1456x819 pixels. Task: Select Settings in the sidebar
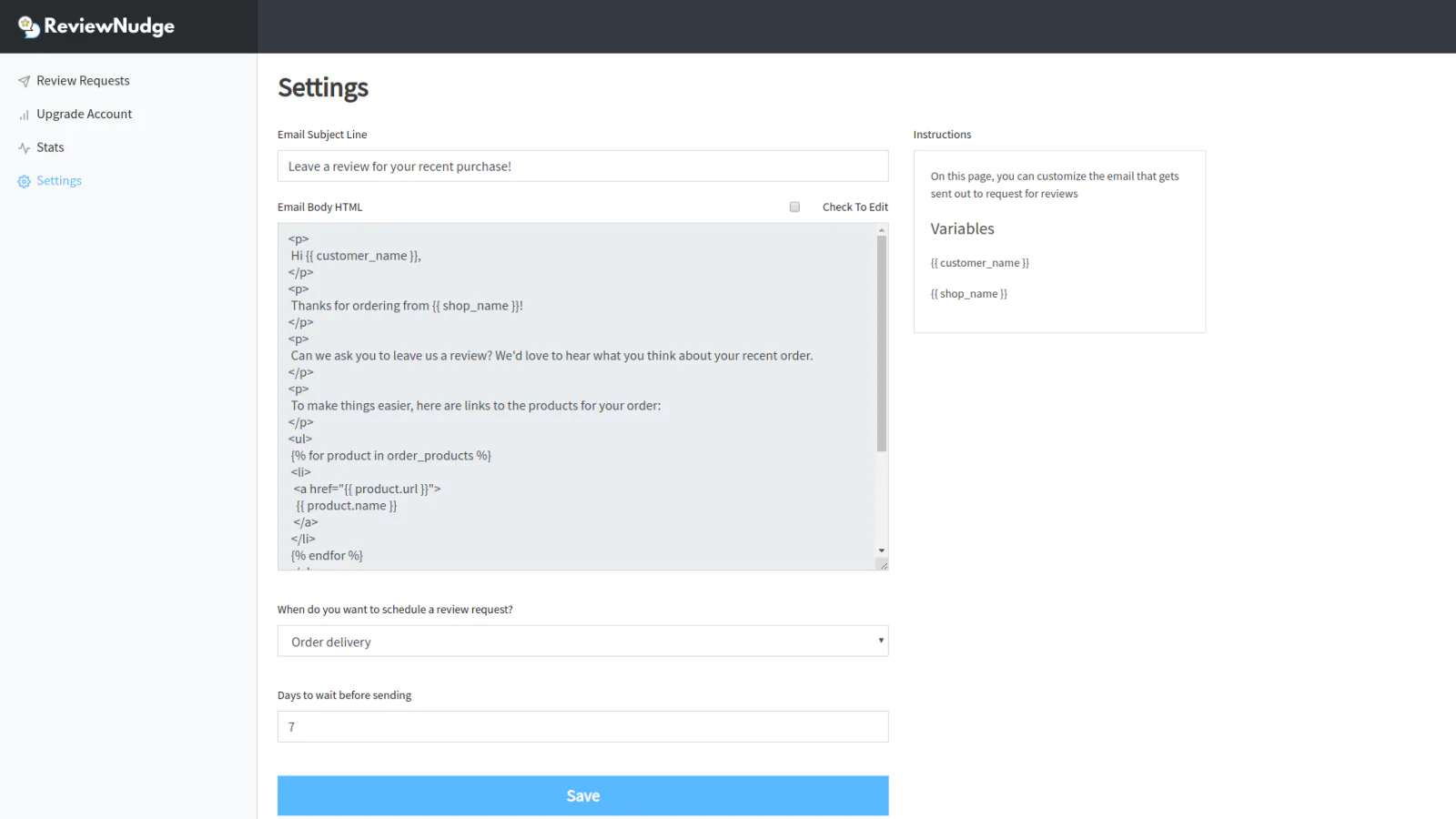[x=59, y=181]
